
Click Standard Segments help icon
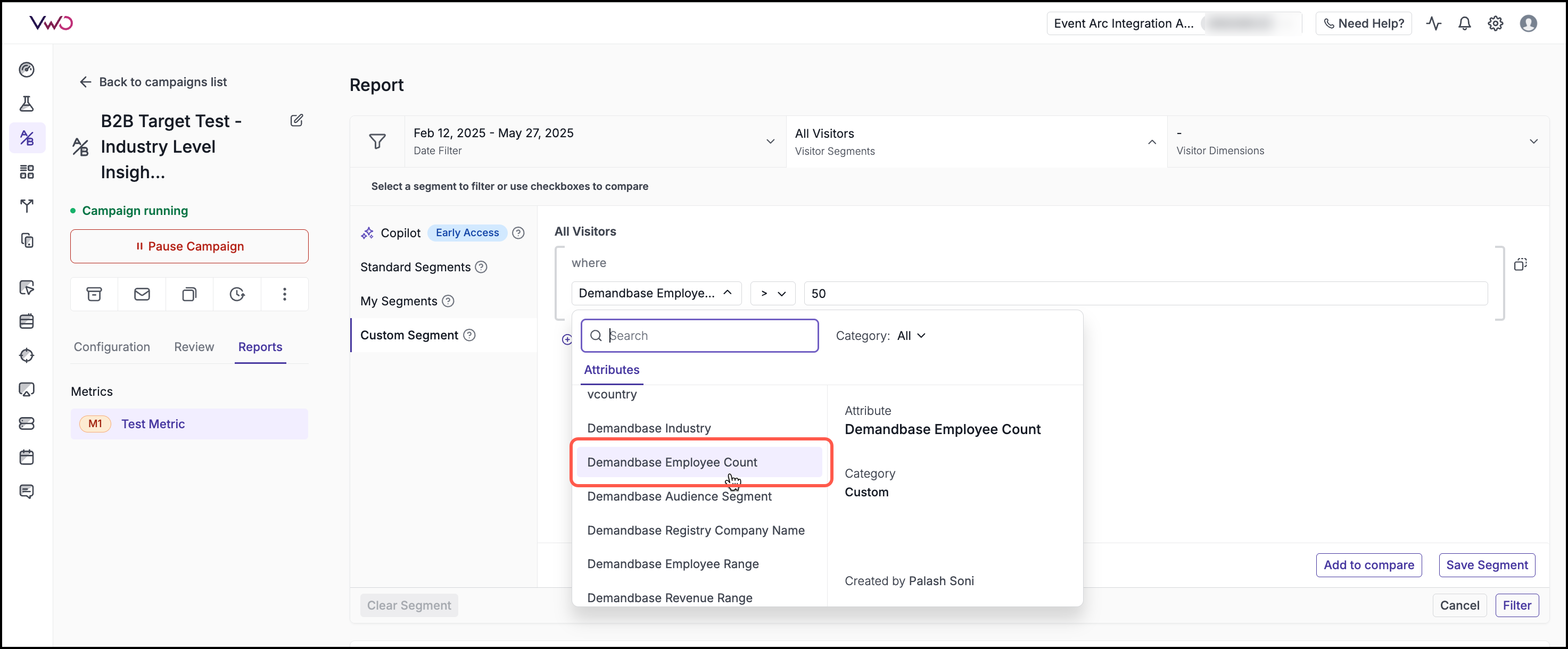[x=481, y=267]
